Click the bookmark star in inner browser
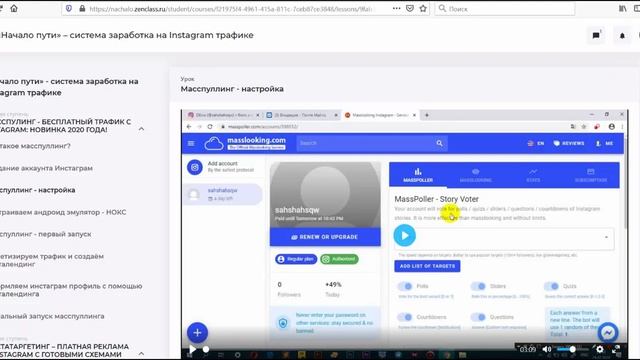The height and width of the screenshot is (360, 640). click(584, 127)
